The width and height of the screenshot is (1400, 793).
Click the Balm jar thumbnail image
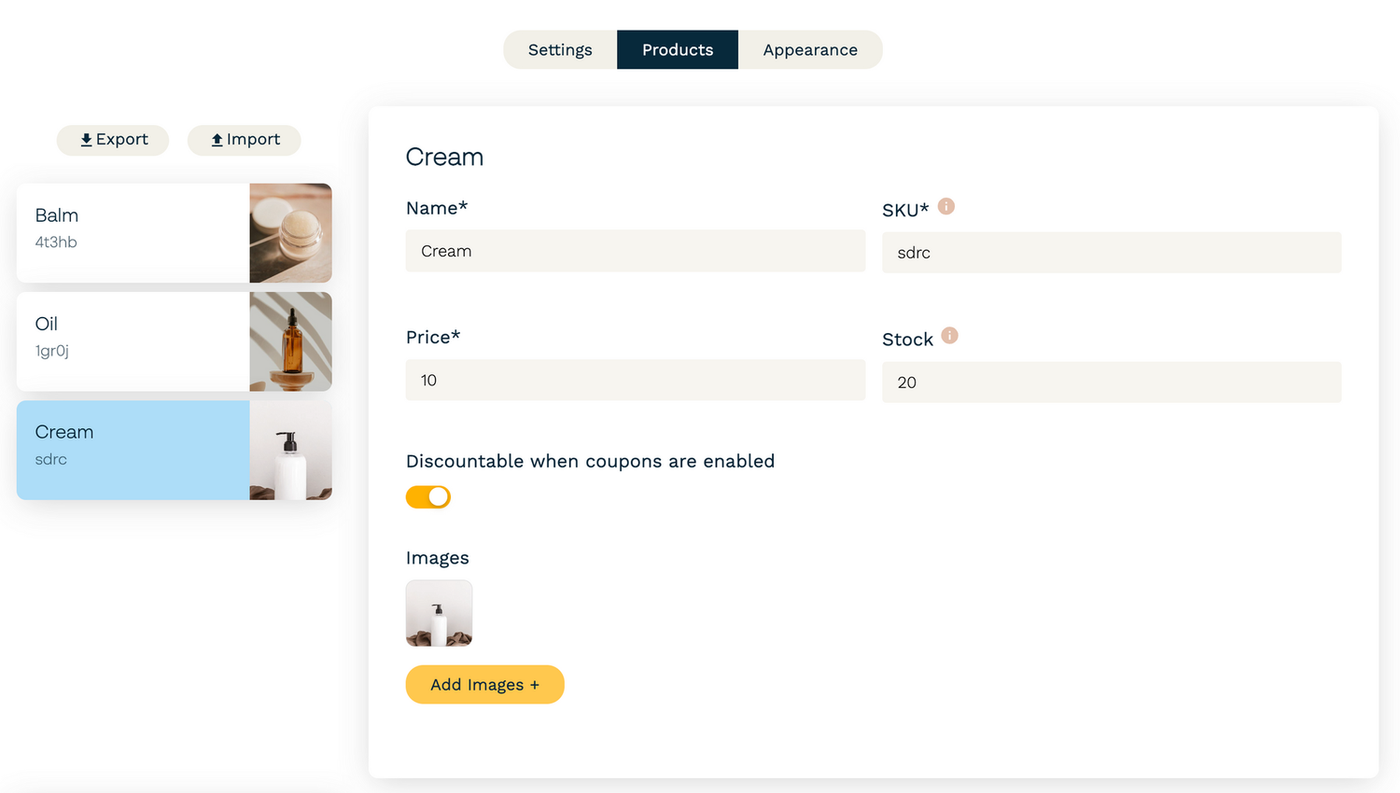tap(290, 233)
